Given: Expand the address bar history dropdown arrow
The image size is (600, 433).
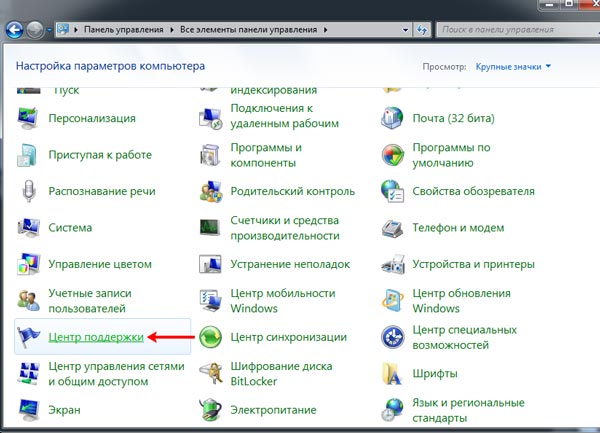Looking at the screenshot, I should (405, 30).
